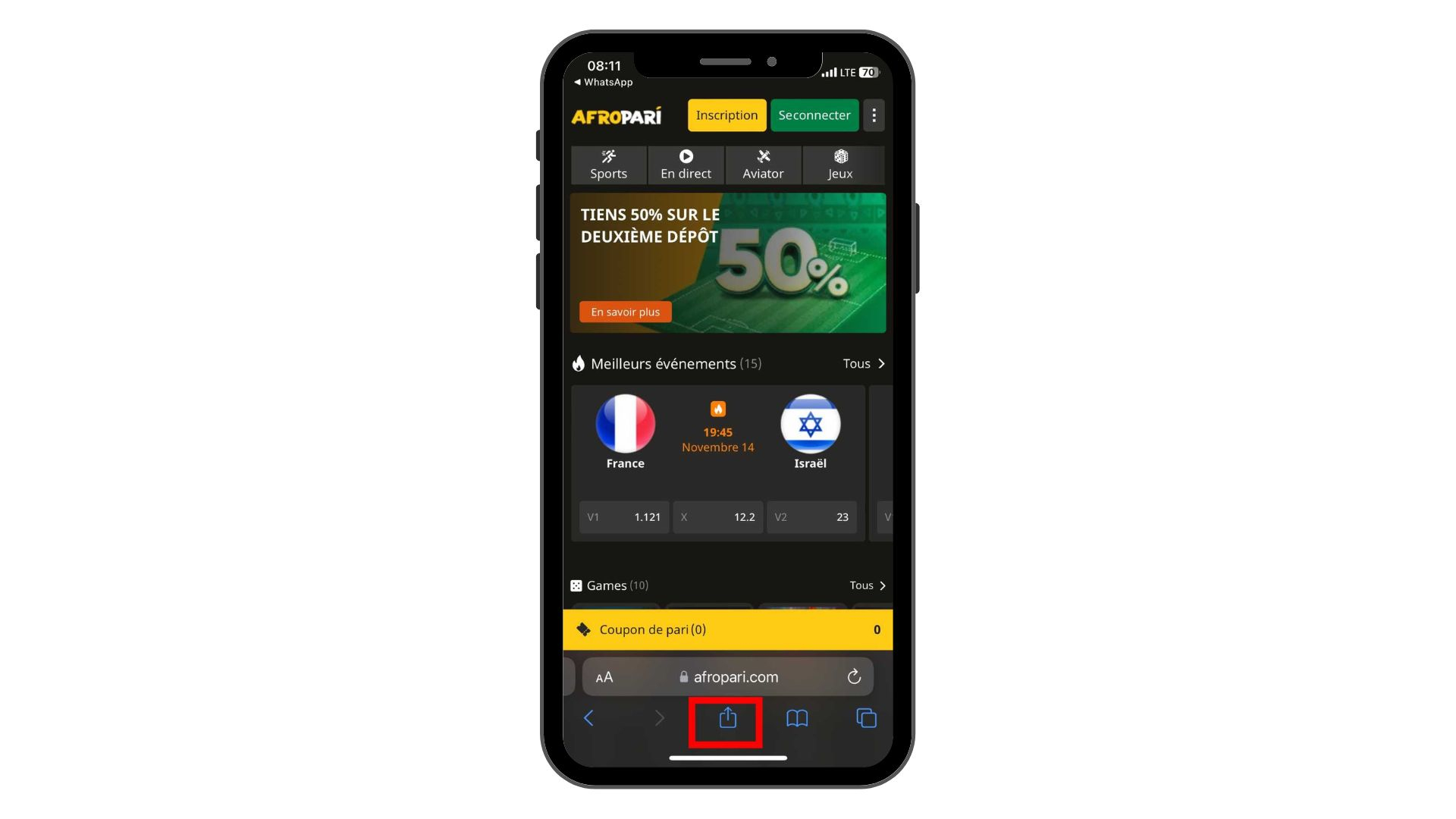Click the Coupon de pari flame icon

584,629
